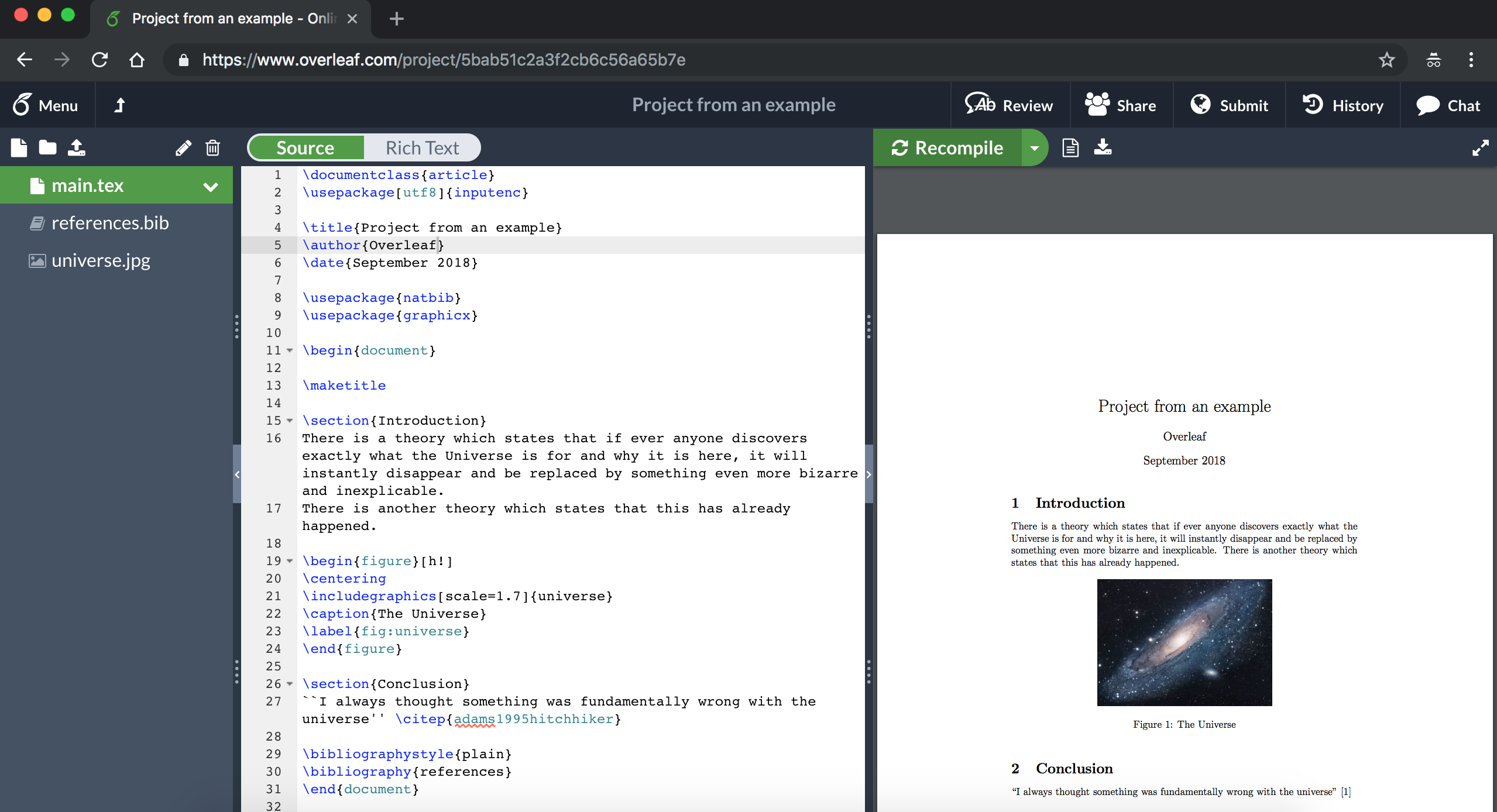This screenshot has height=812, width=1497.
Task: Select the references.bib file
Action: click(x=109, y=222)
